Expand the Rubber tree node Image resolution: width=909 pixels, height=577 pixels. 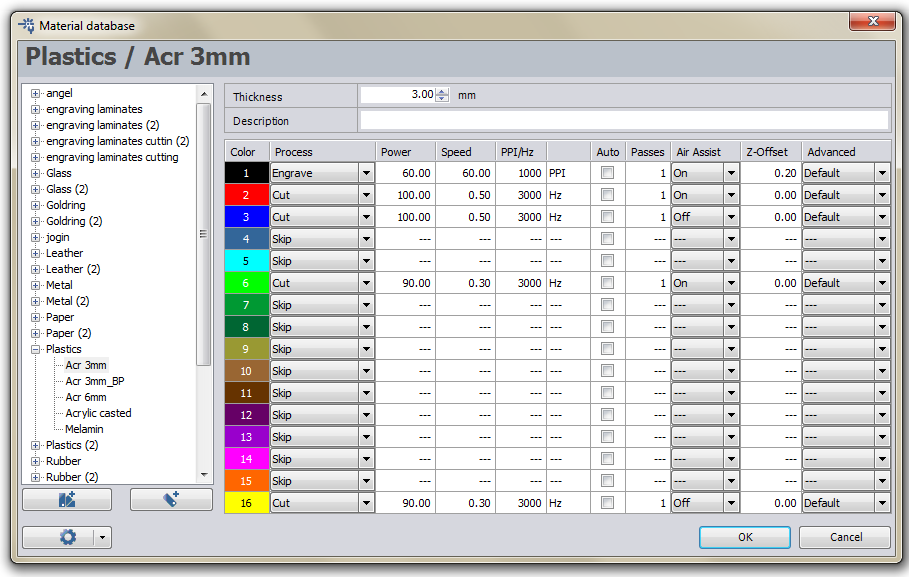[x=35, y=461]
